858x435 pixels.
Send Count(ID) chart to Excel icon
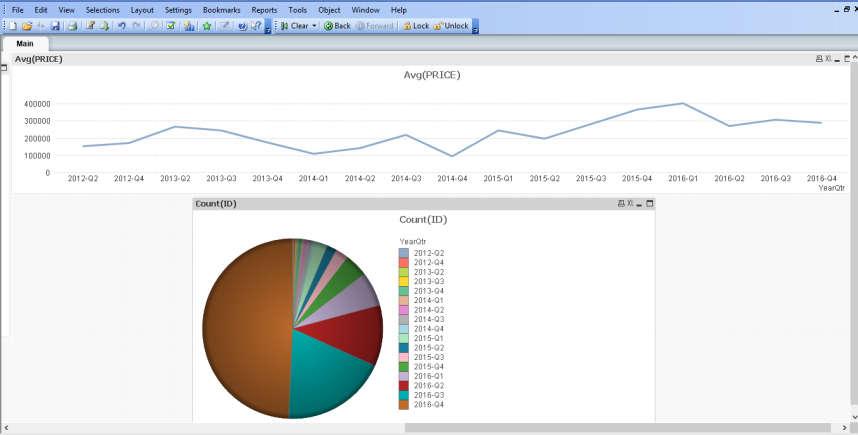point(630,204)
